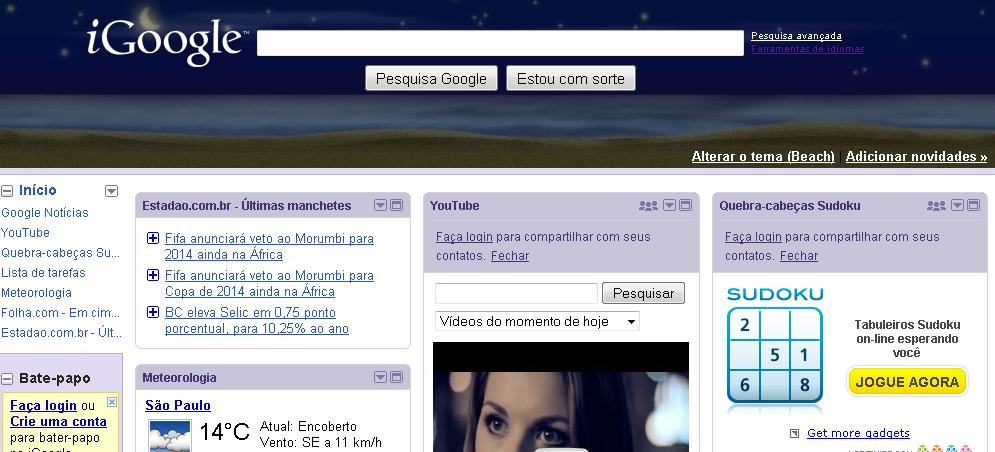Close the Bate-papo login notice
The height and width of the screenshot is (452, 995).
point(112,402)
